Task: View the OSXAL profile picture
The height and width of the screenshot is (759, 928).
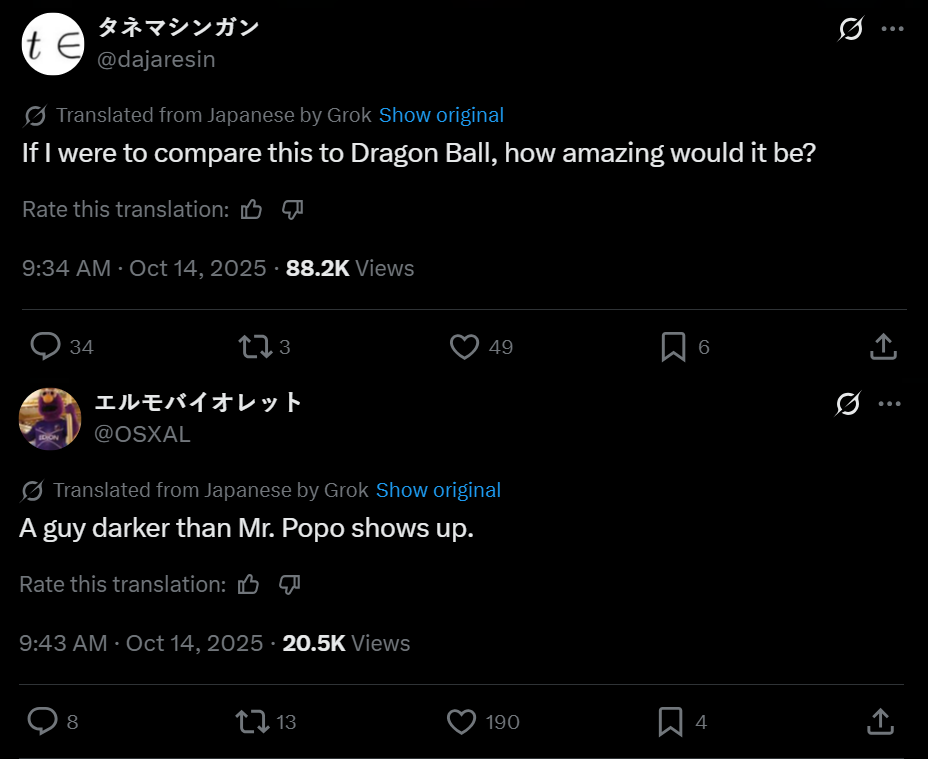Action: coord(50,419)
